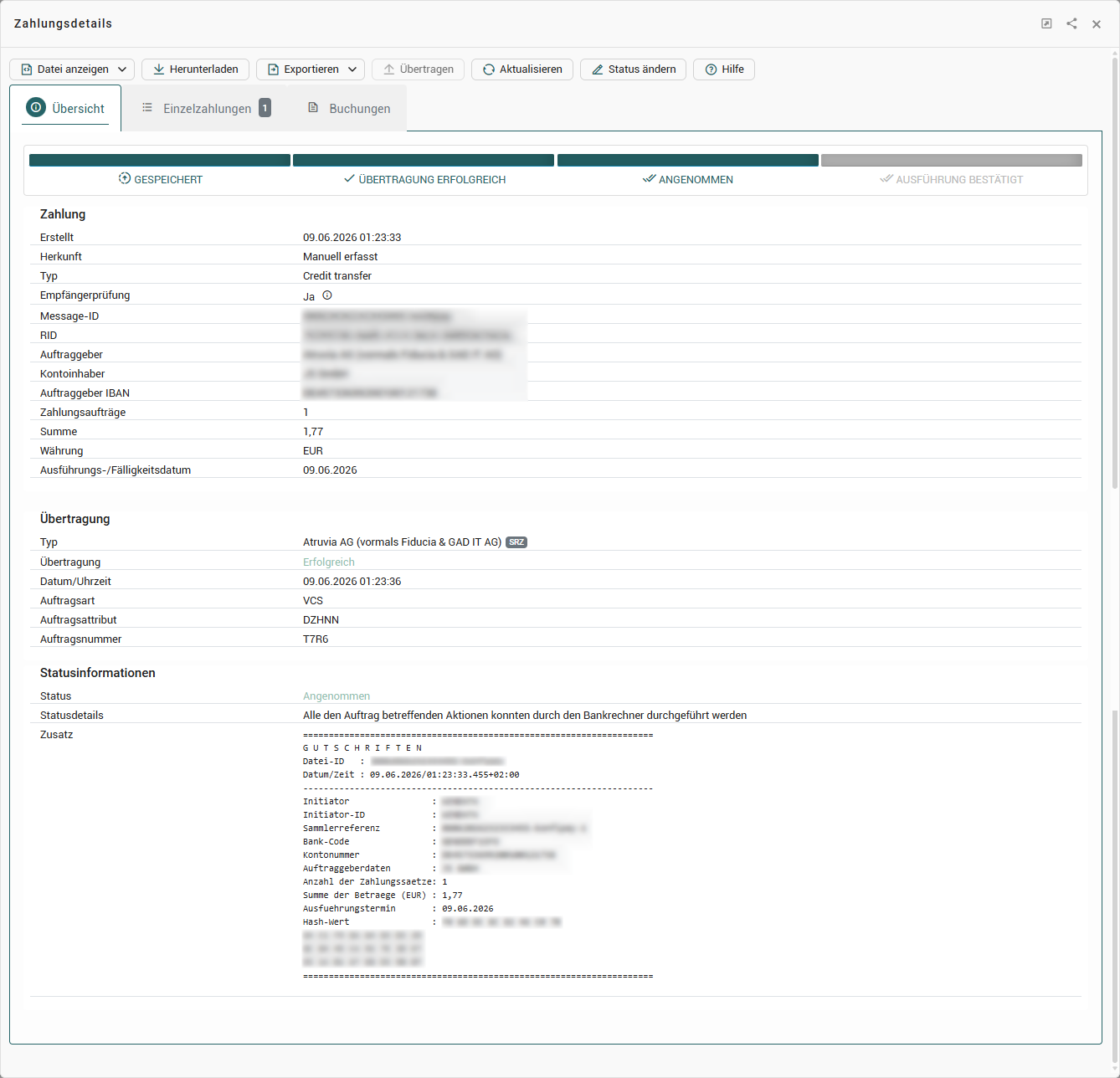
Task: Click the Manuell erfasst value
Action: coord(340,257)
